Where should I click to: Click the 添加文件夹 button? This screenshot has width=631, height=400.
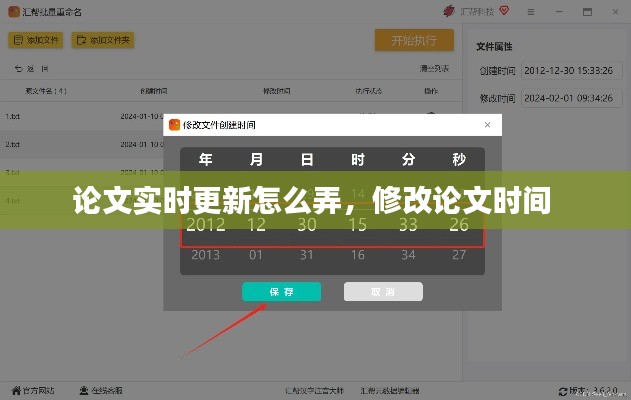tap(105, 41)
